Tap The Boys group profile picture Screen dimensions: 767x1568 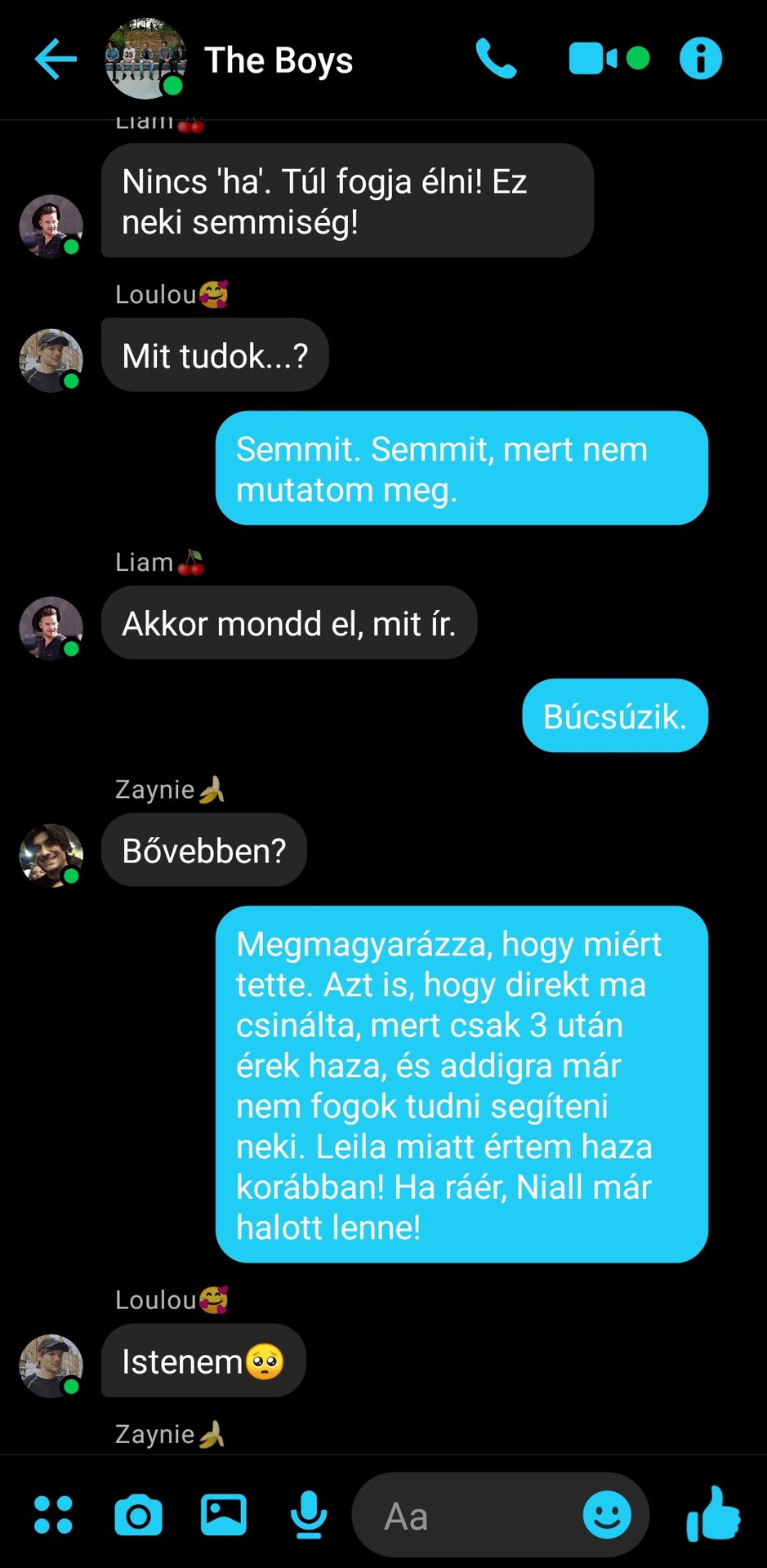(x=145, y=59)
